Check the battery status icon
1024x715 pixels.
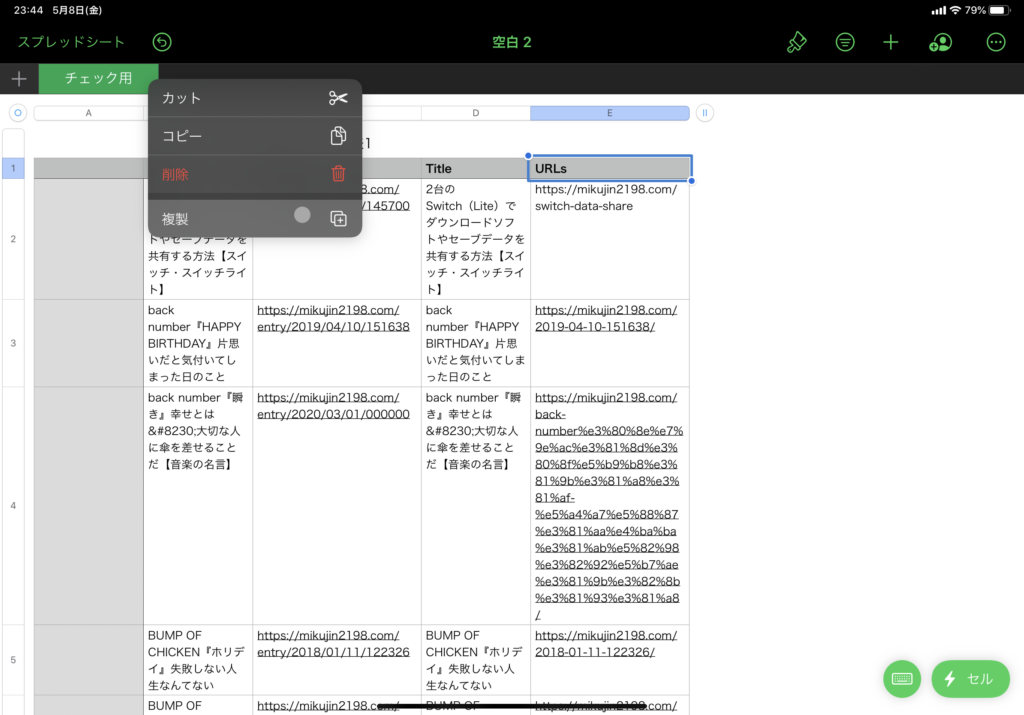(999, 10)
